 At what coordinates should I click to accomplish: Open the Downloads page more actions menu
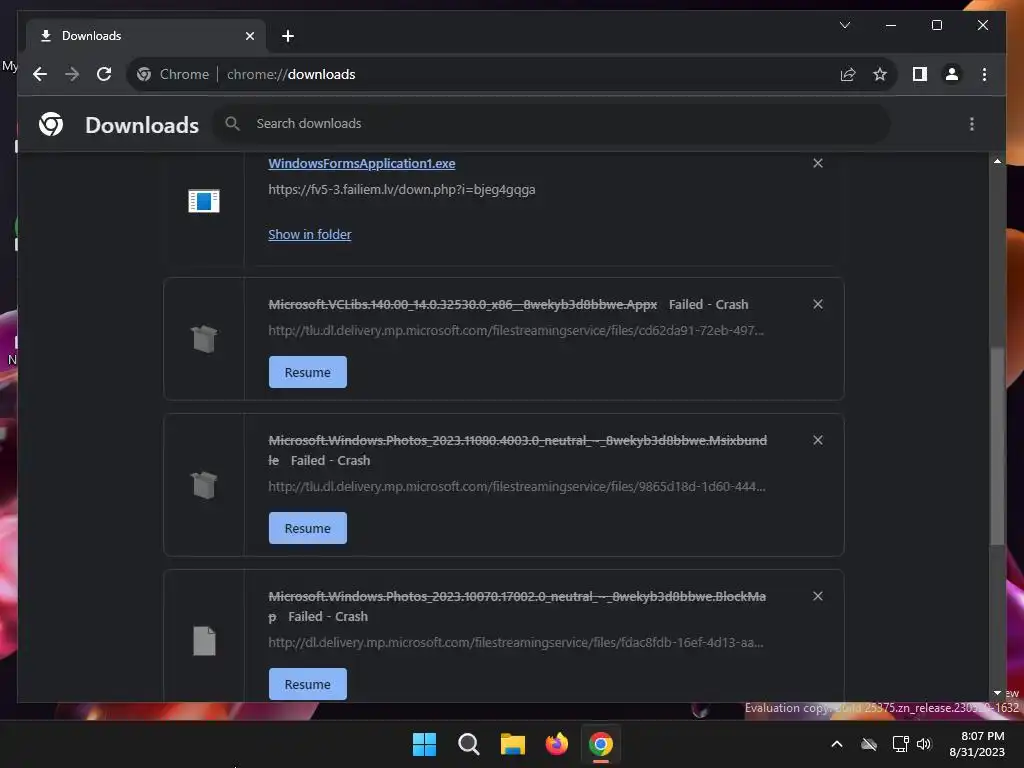[x=972, y=124]
